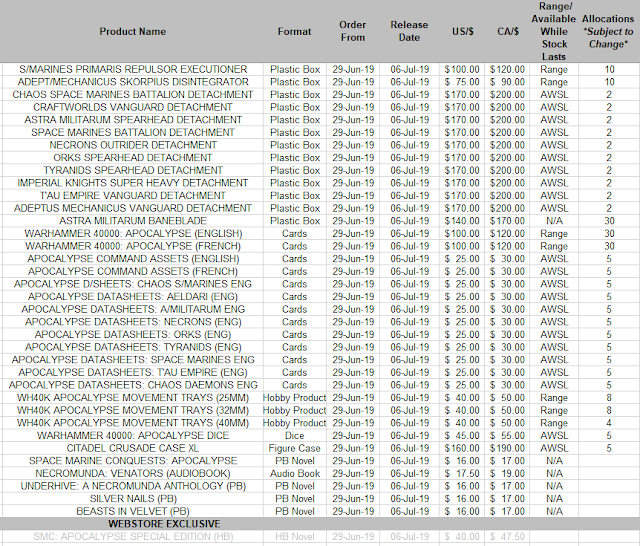
Task: Select T'AU EMPIRE VANGUARD DETACHMENT cell
Action: click(133, 195)
